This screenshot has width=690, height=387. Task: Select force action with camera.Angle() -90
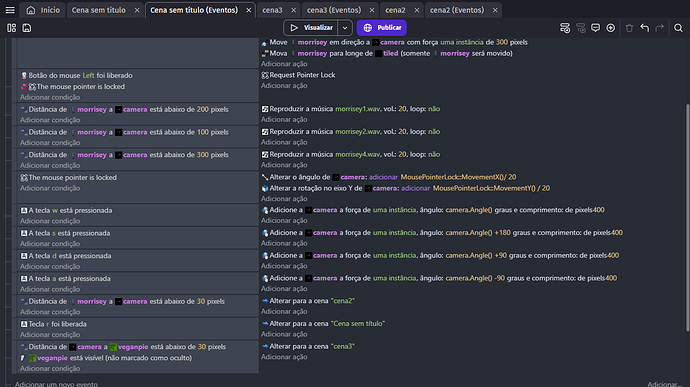(x=439, y=278)
